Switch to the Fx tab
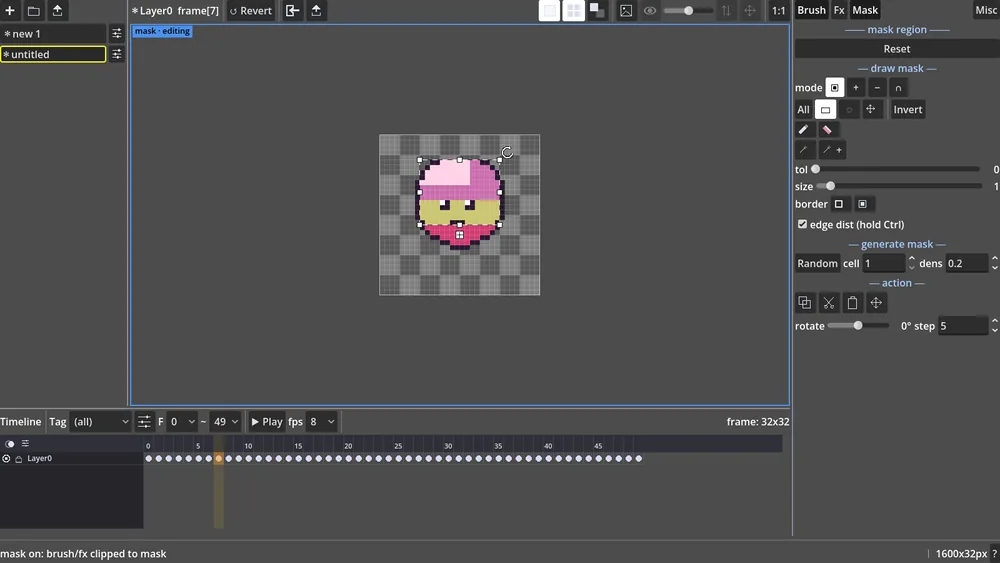The height and width of the screenshot is (563, 1000). click(839, 10)
